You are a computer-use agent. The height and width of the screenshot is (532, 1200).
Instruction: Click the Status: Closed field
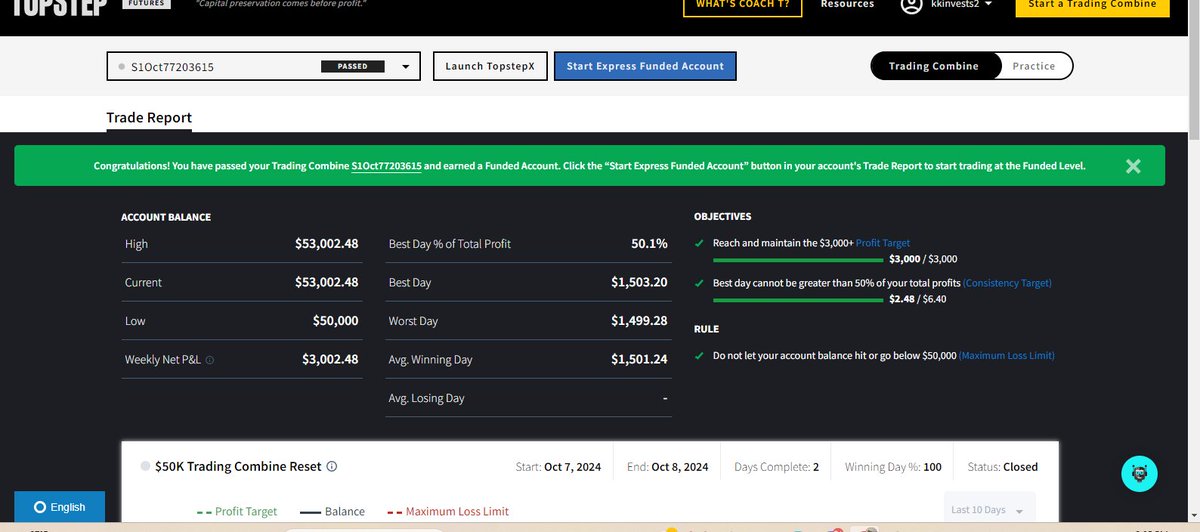point(1002,467)
